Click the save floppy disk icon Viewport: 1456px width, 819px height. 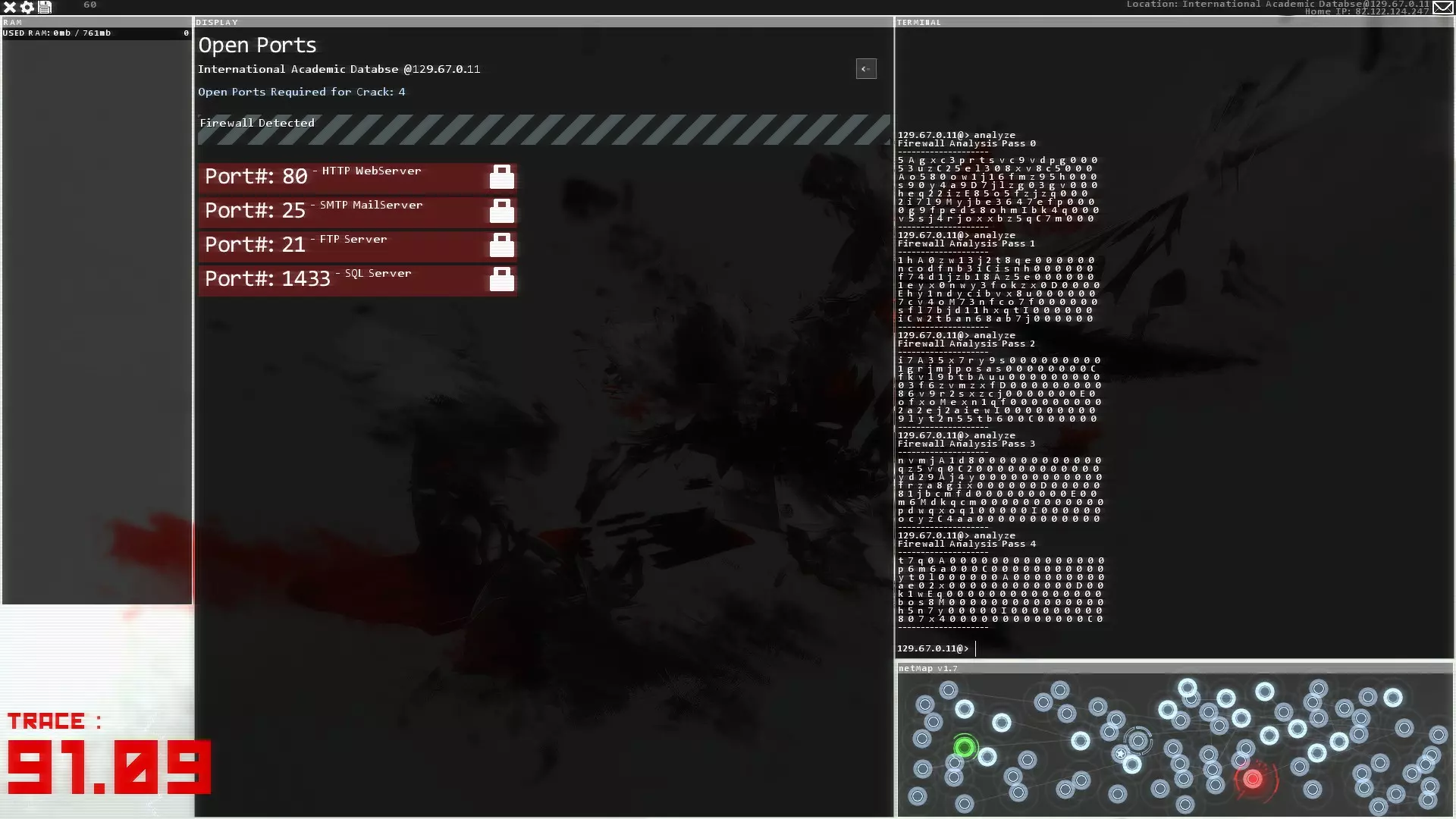[45, 7]
